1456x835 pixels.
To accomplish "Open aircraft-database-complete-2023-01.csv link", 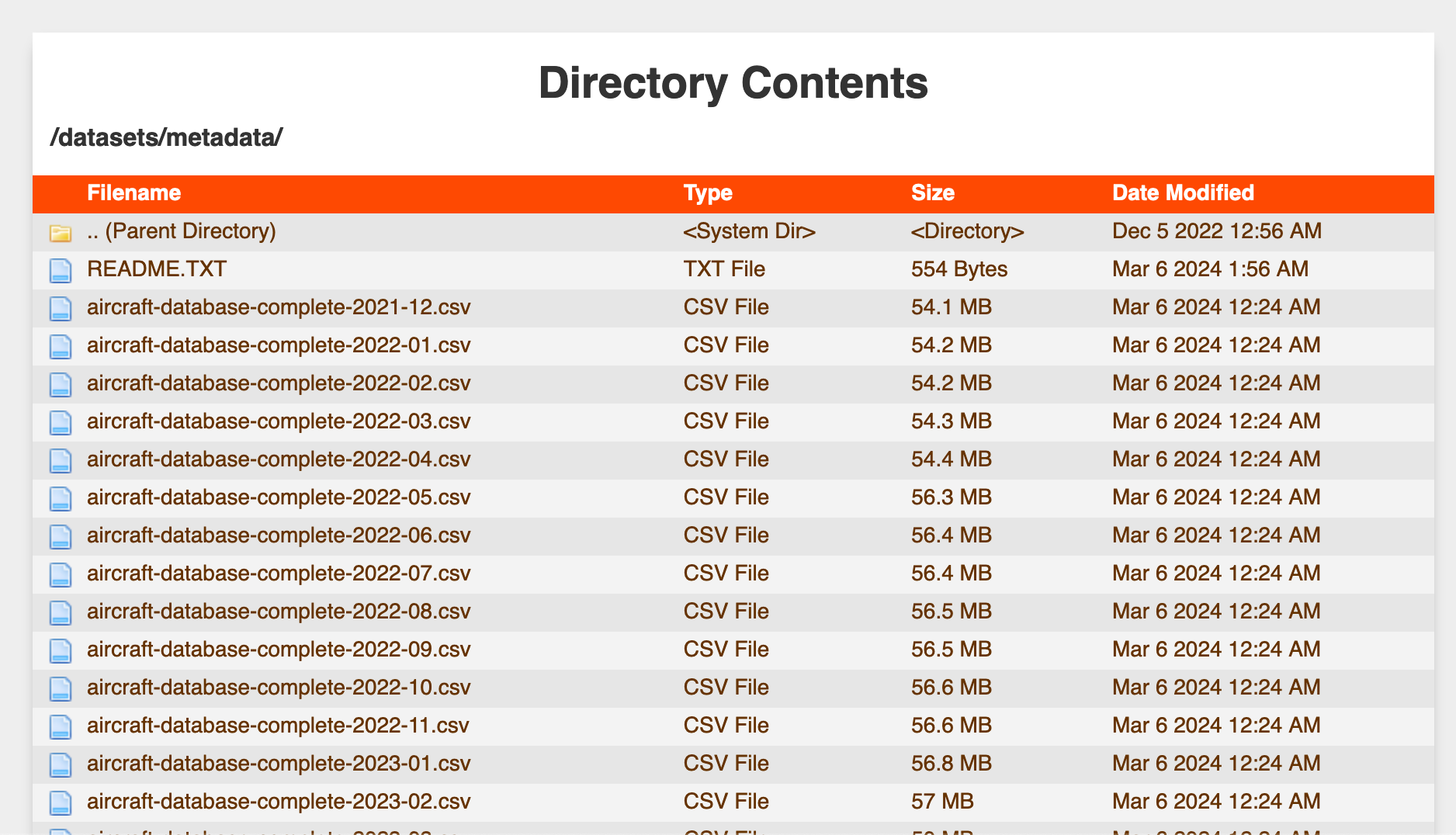I will coord(279,764).
